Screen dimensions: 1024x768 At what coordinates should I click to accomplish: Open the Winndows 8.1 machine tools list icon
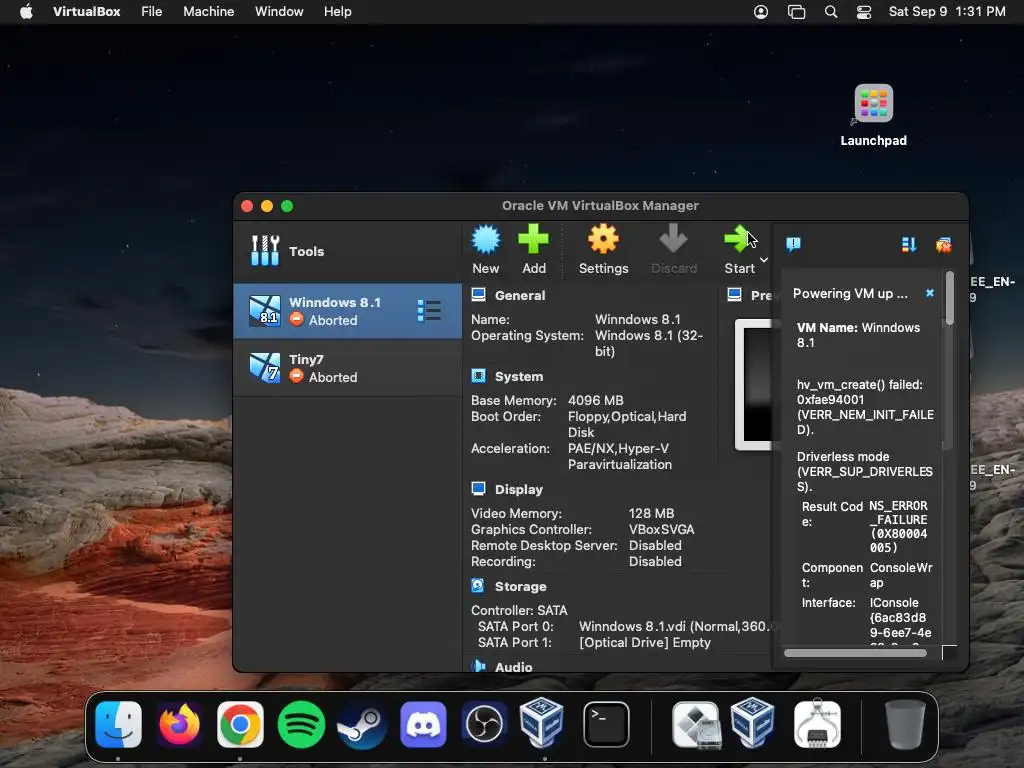pos(429,311)
